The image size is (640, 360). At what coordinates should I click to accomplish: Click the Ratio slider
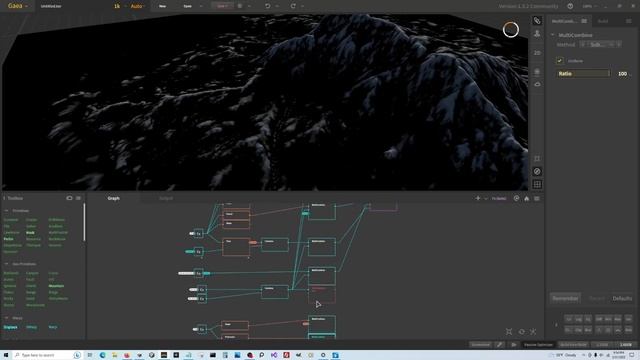[x=584, y=73]
